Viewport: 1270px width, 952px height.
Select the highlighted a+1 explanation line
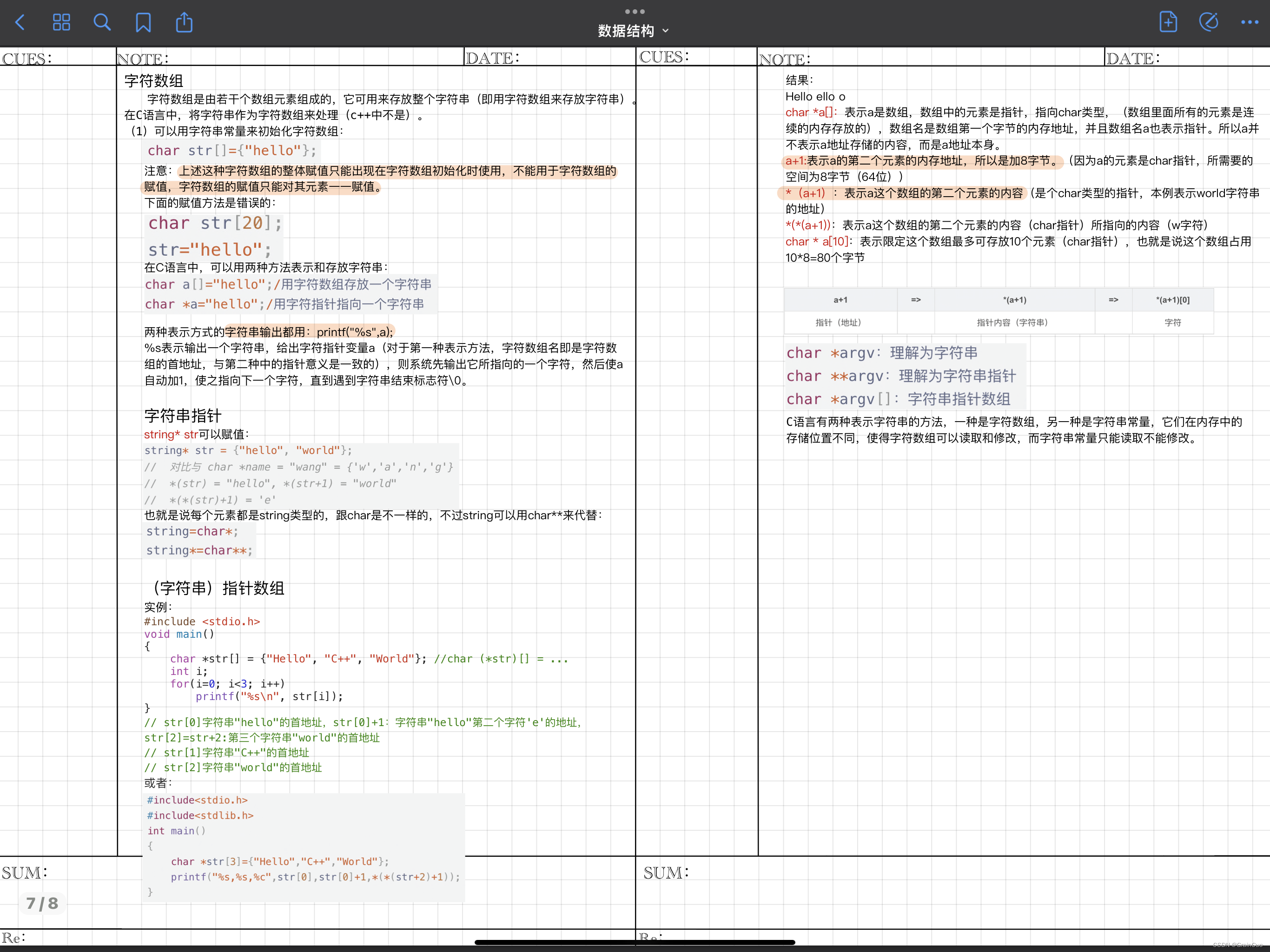(922, 161)
